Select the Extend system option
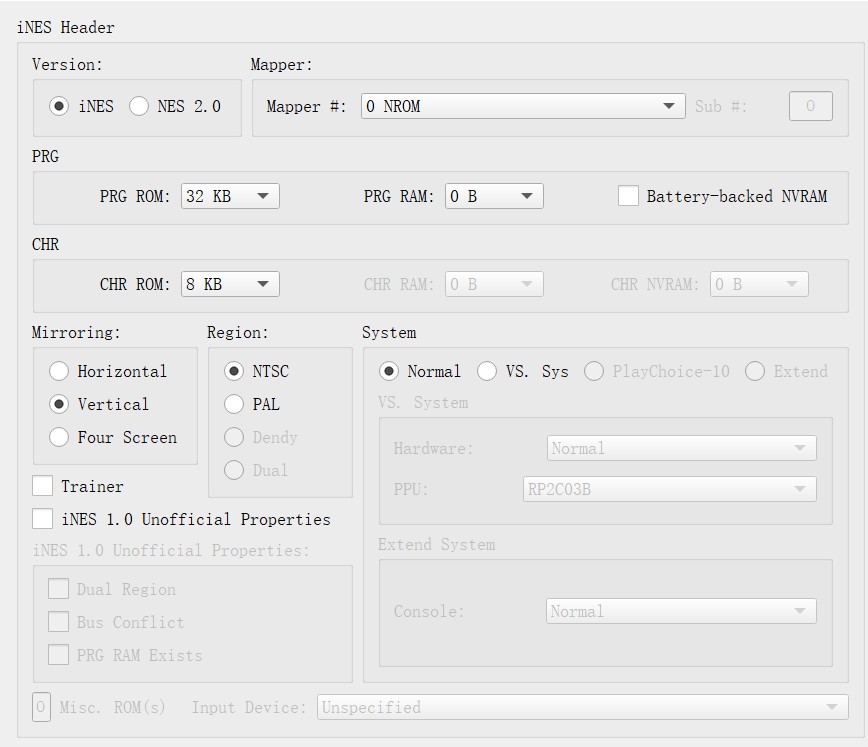This screenshot has width=868, height=747. click(x=755, y=371)
